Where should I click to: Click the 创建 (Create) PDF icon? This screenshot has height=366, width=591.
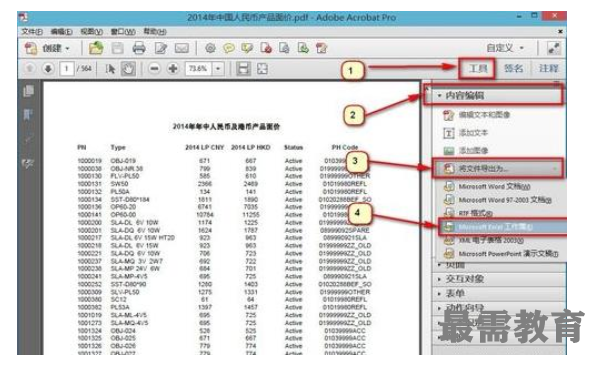coord(31,48)
